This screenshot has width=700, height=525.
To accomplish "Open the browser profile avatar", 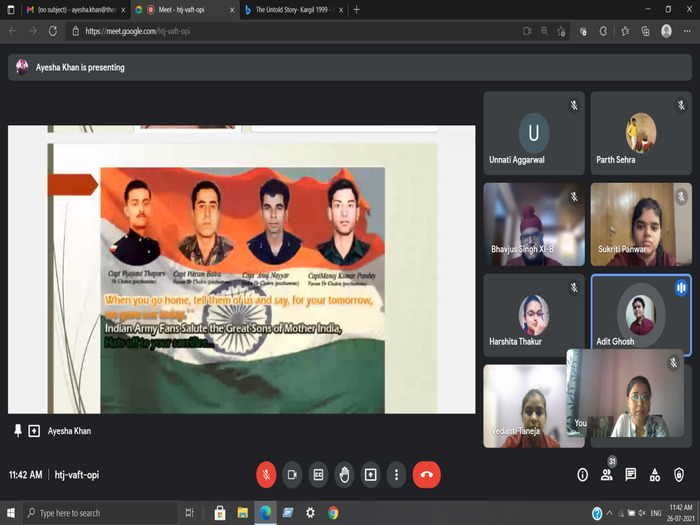I will pyautogui.click(x=666, y=31).
